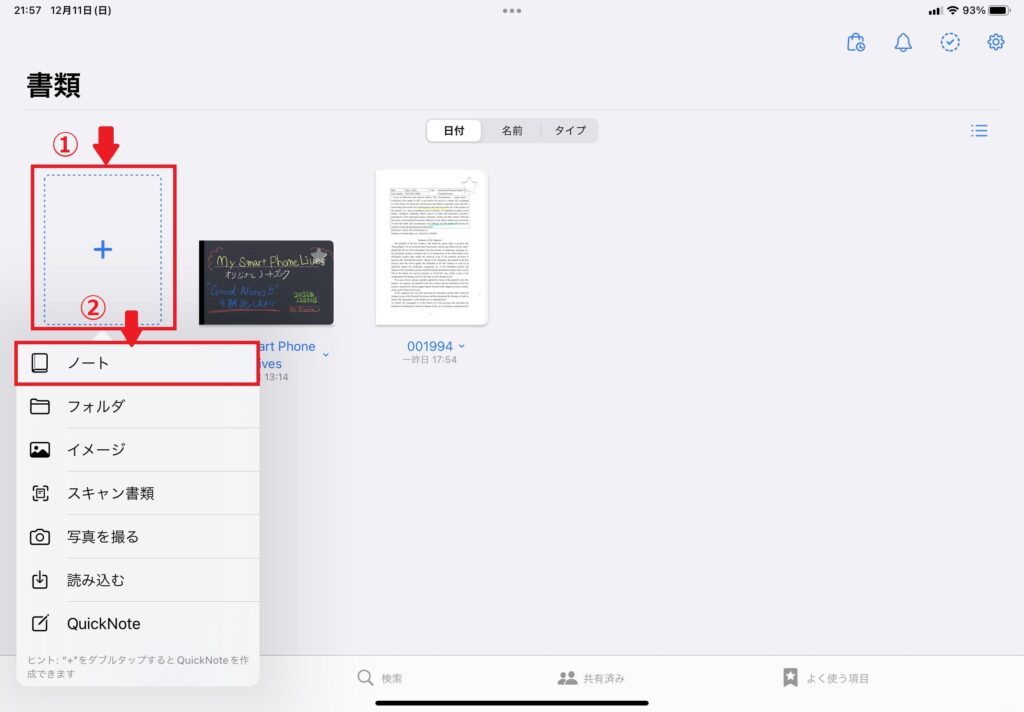Tap the Wi-Fi status icon

click(x=953, y=10)
